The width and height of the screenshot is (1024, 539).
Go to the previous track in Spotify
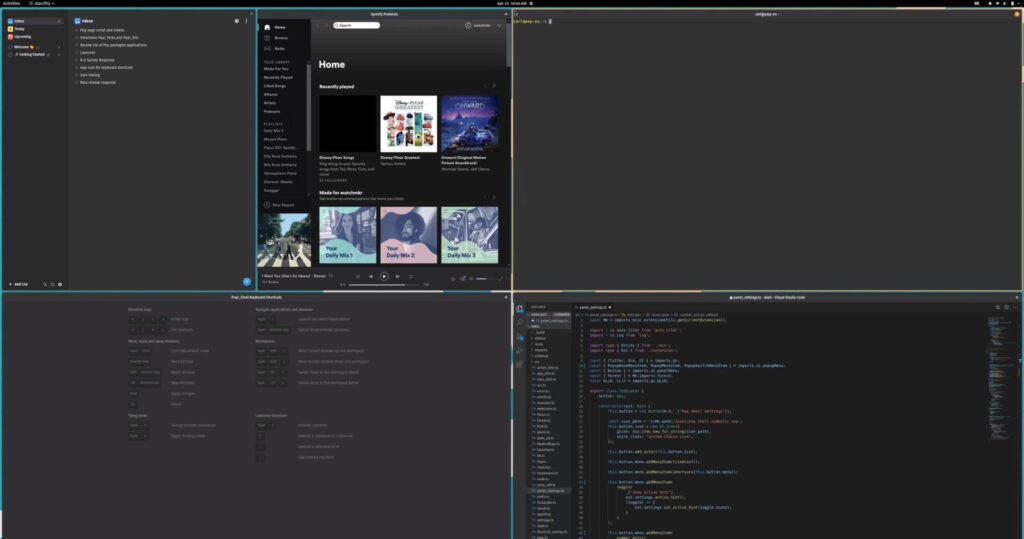(371, 276)
